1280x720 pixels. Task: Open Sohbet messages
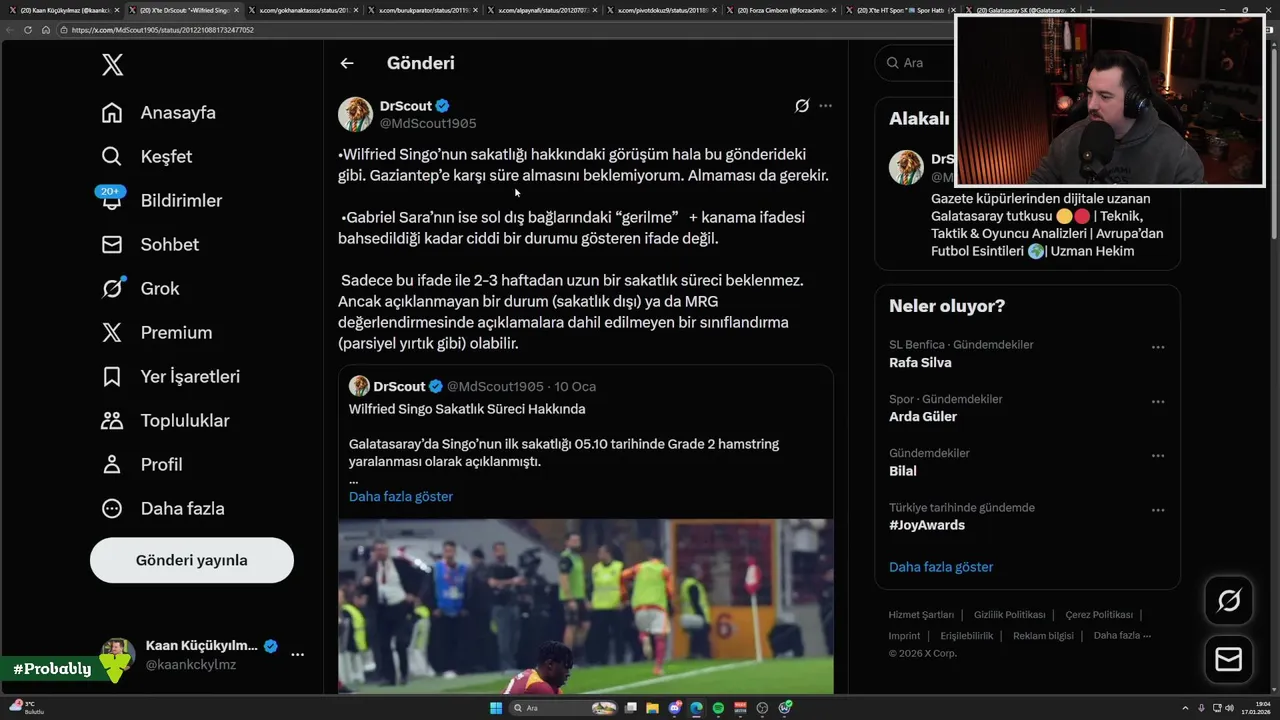(x=149, y=245)
